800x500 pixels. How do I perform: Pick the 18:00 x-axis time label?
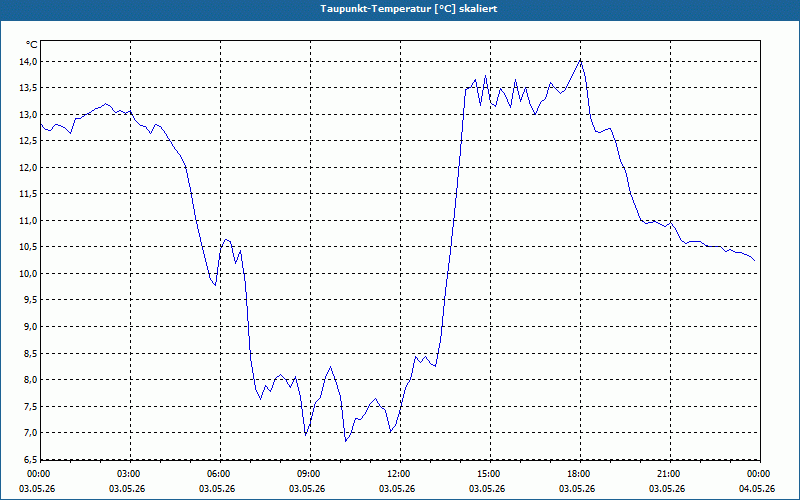click(x=581, y=474)
